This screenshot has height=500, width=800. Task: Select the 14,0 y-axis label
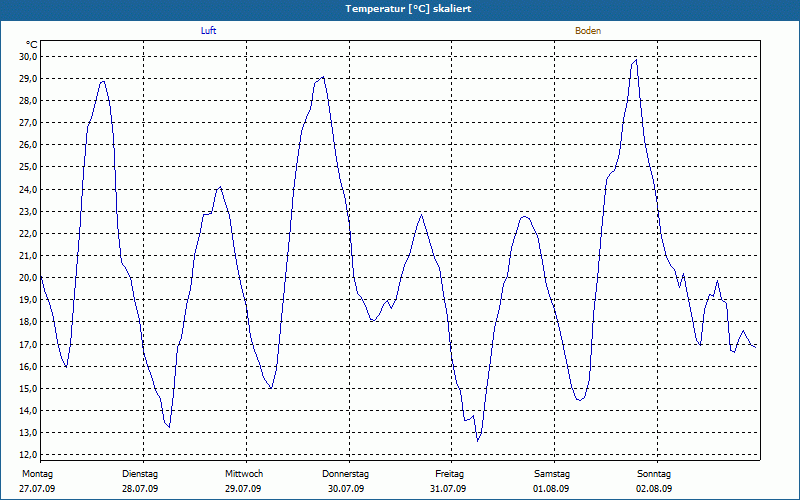point(28,411)
